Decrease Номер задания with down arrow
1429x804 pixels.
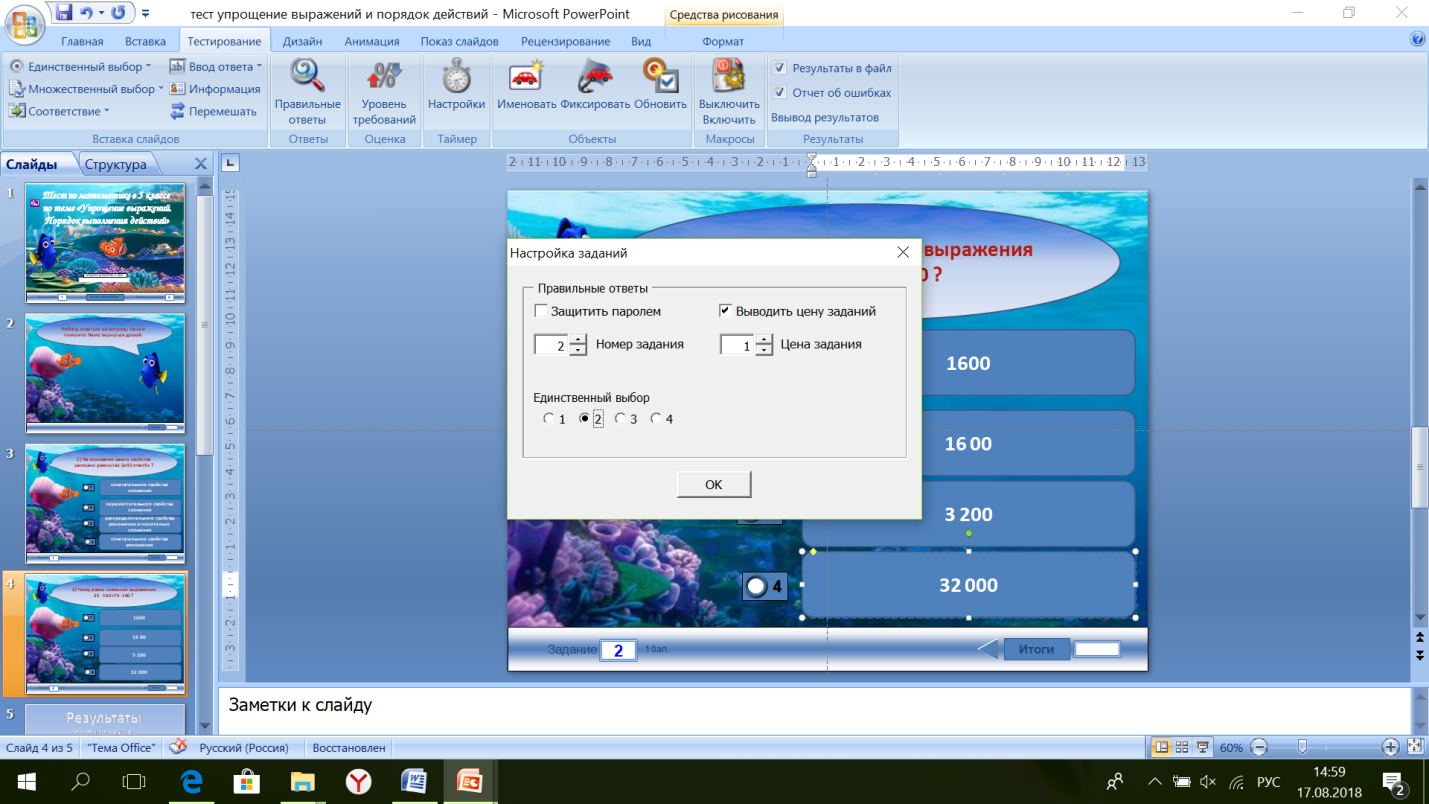tap(577, 350)
